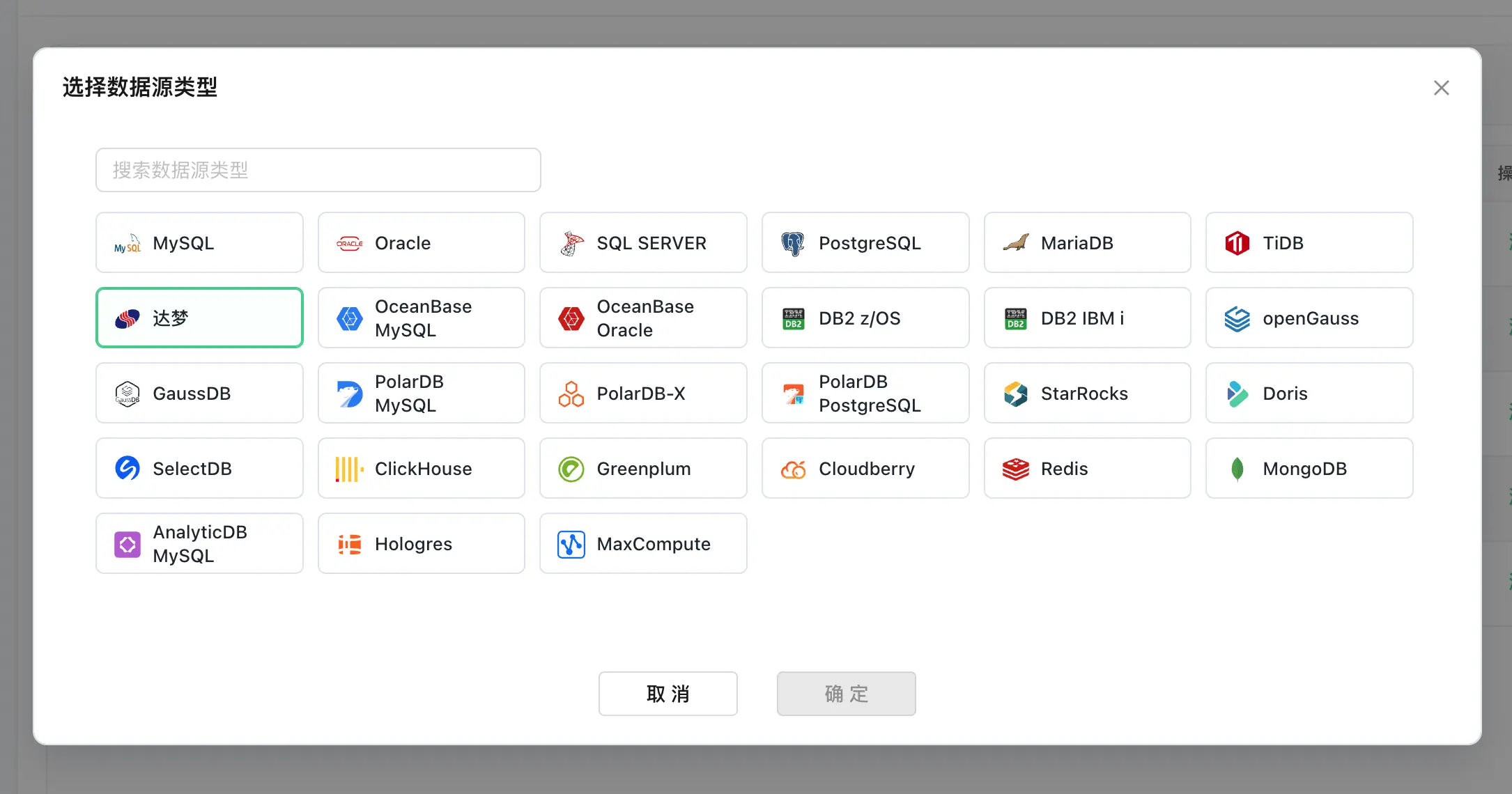
Task: Choose the Hologres data source card
Action: tap(422, 543)
